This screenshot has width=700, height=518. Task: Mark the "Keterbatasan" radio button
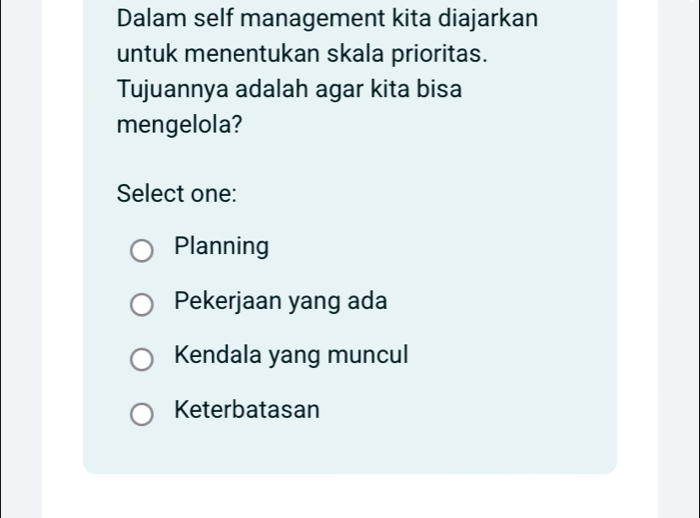[x=142, y=414]
